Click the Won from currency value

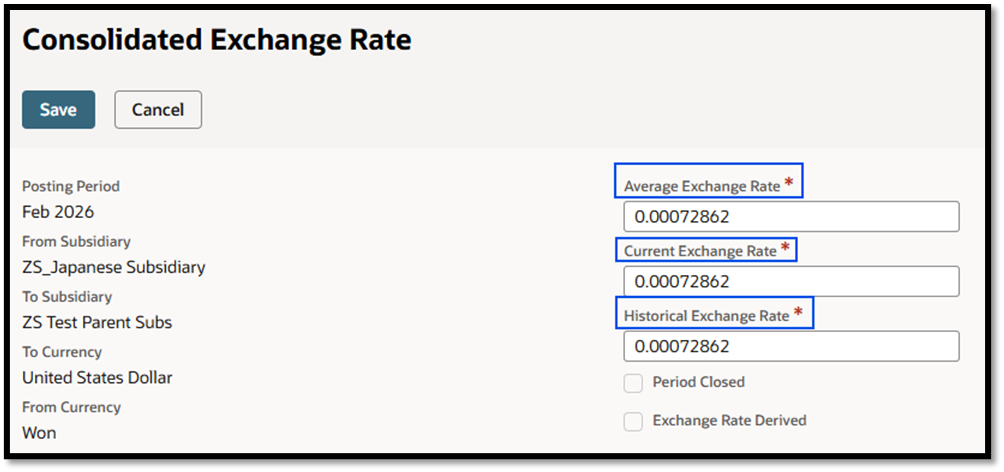click(39, 433)
